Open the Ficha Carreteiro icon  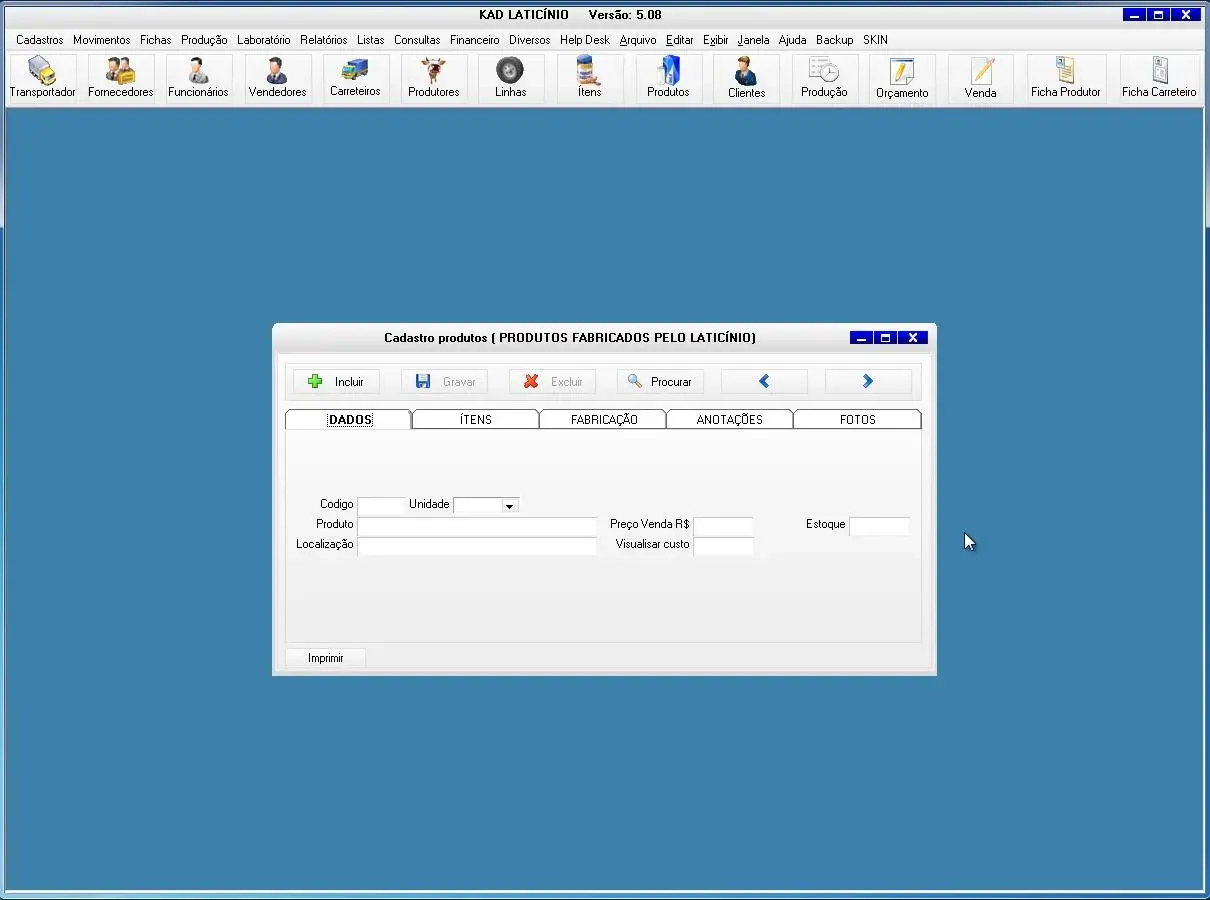tap(1159, 78)
